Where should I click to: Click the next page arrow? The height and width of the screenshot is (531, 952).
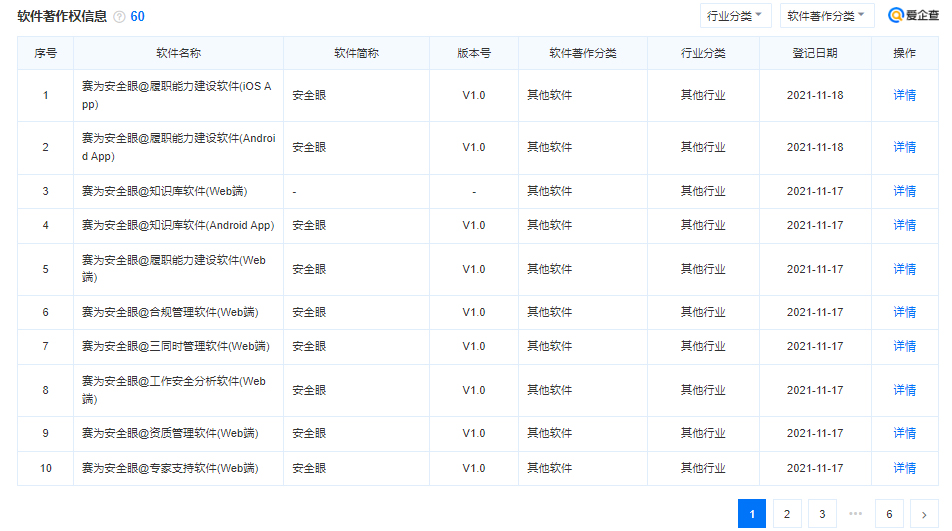(924, 514)
